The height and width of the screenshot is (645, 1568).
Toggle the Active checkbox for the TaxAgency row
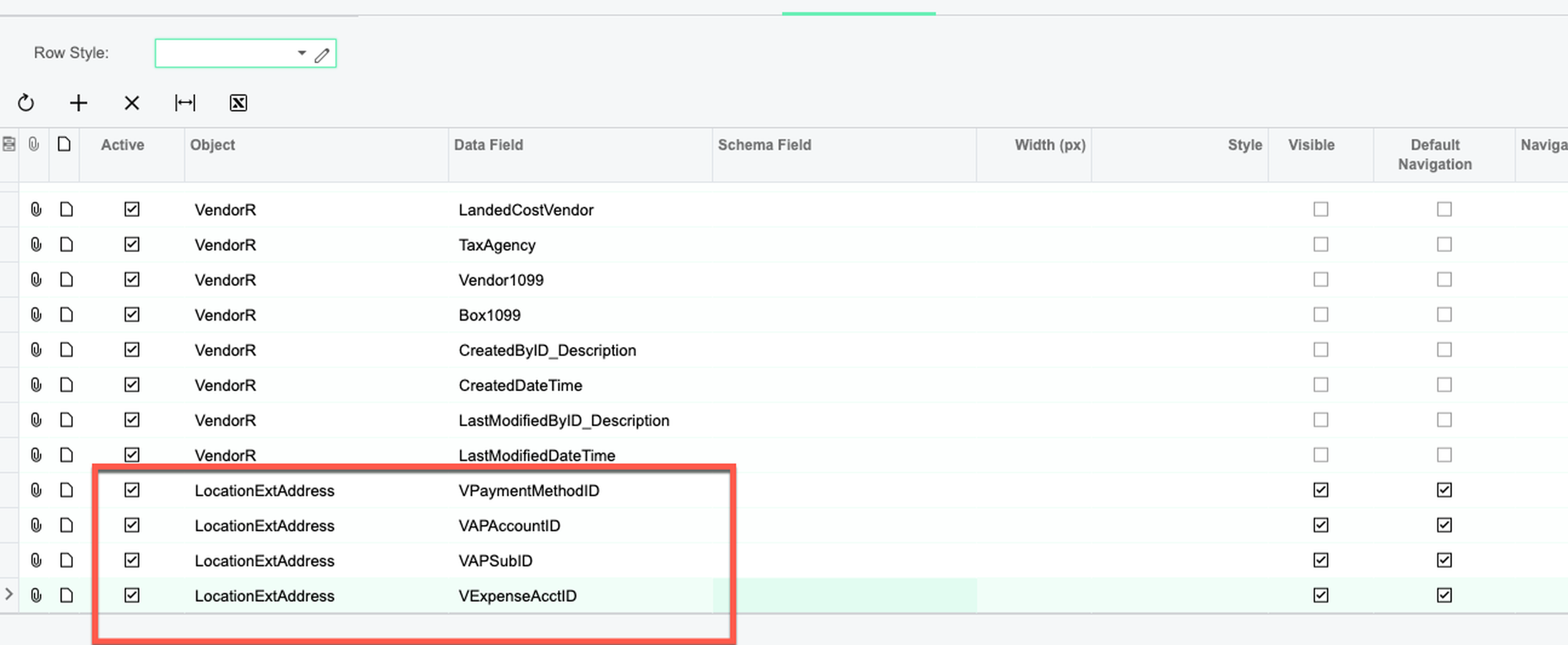pyautogui.click(x=131, y=245)
